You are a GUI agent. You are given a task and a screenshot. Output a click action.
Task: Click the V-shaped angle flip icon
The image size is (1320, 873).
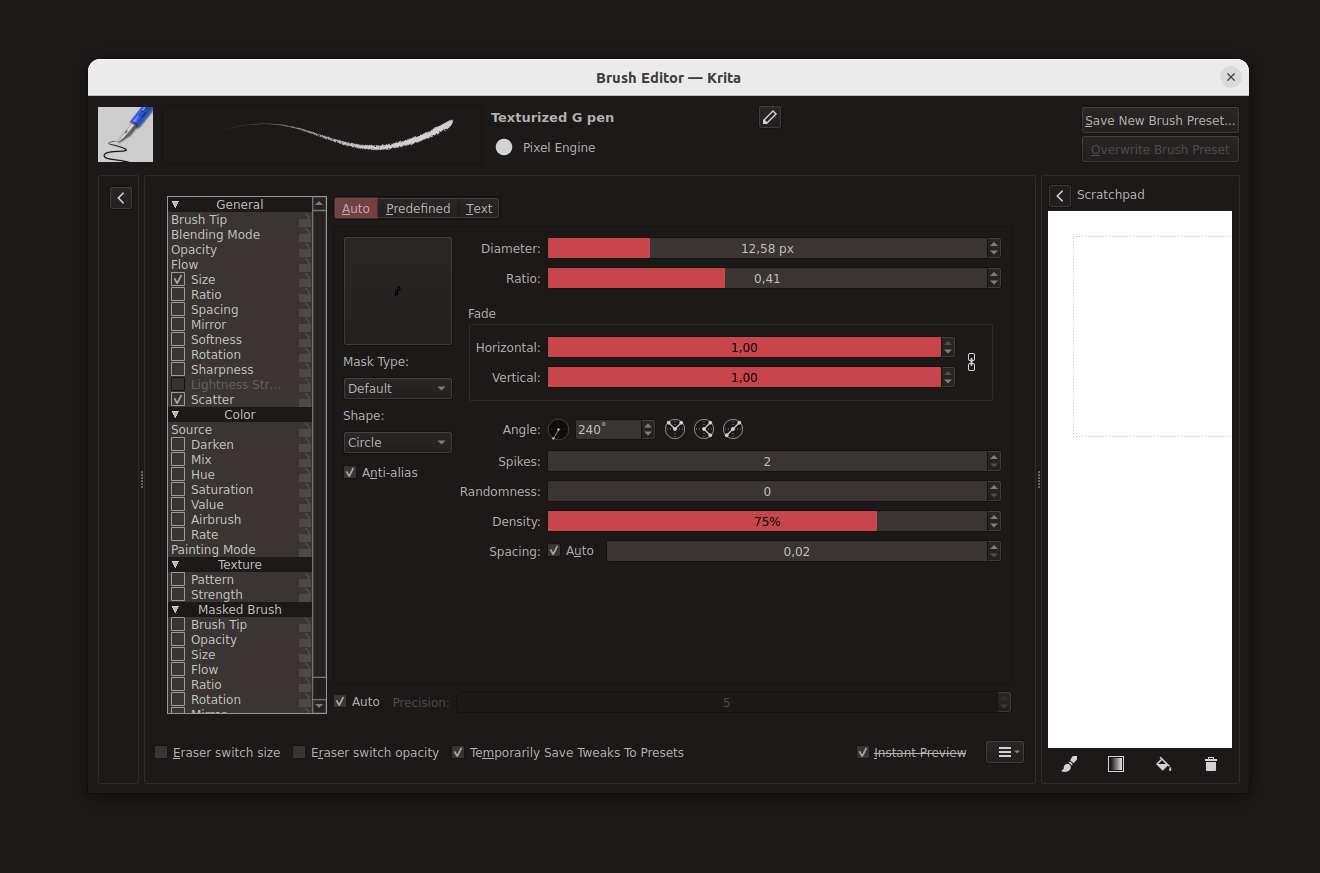tap(675, 430)
